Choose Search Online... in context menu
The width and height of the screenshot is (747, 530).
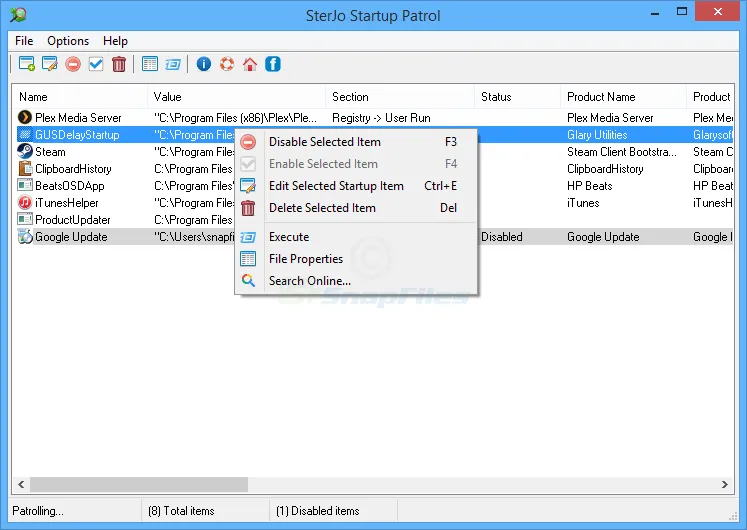coord(357,280)
